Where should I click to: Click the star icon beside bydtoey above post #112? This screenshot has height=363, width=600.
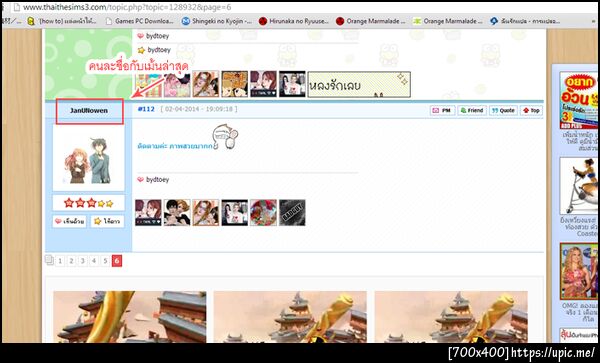[x=141, y=50]
